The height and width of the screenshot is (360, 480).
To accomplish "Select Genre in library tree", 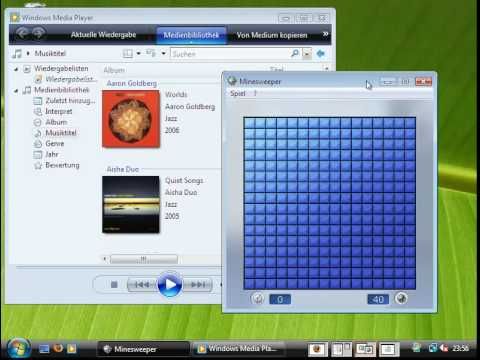I will point(55,144).
